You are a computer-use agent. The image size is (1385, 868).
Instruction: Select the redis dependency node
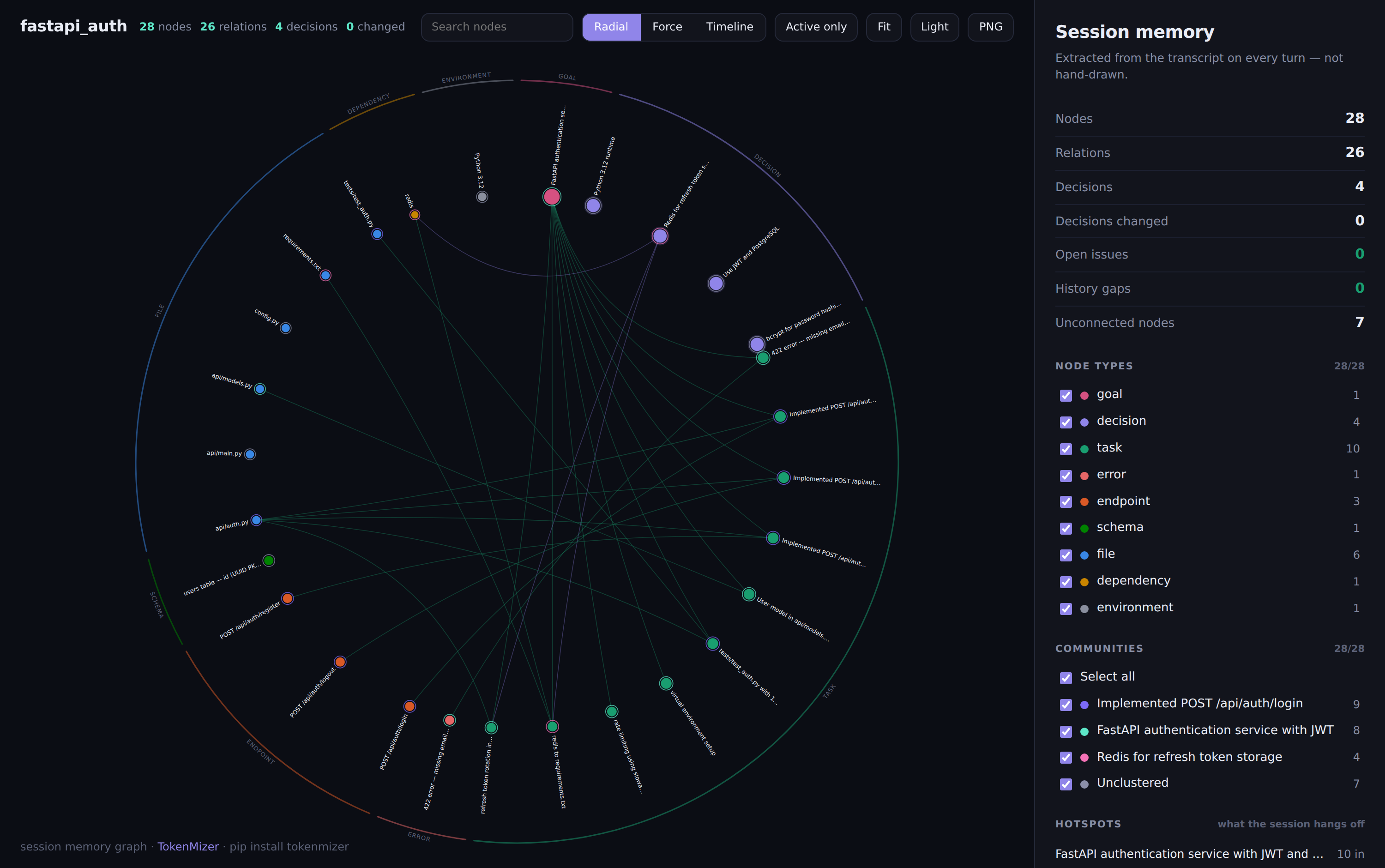415,215
